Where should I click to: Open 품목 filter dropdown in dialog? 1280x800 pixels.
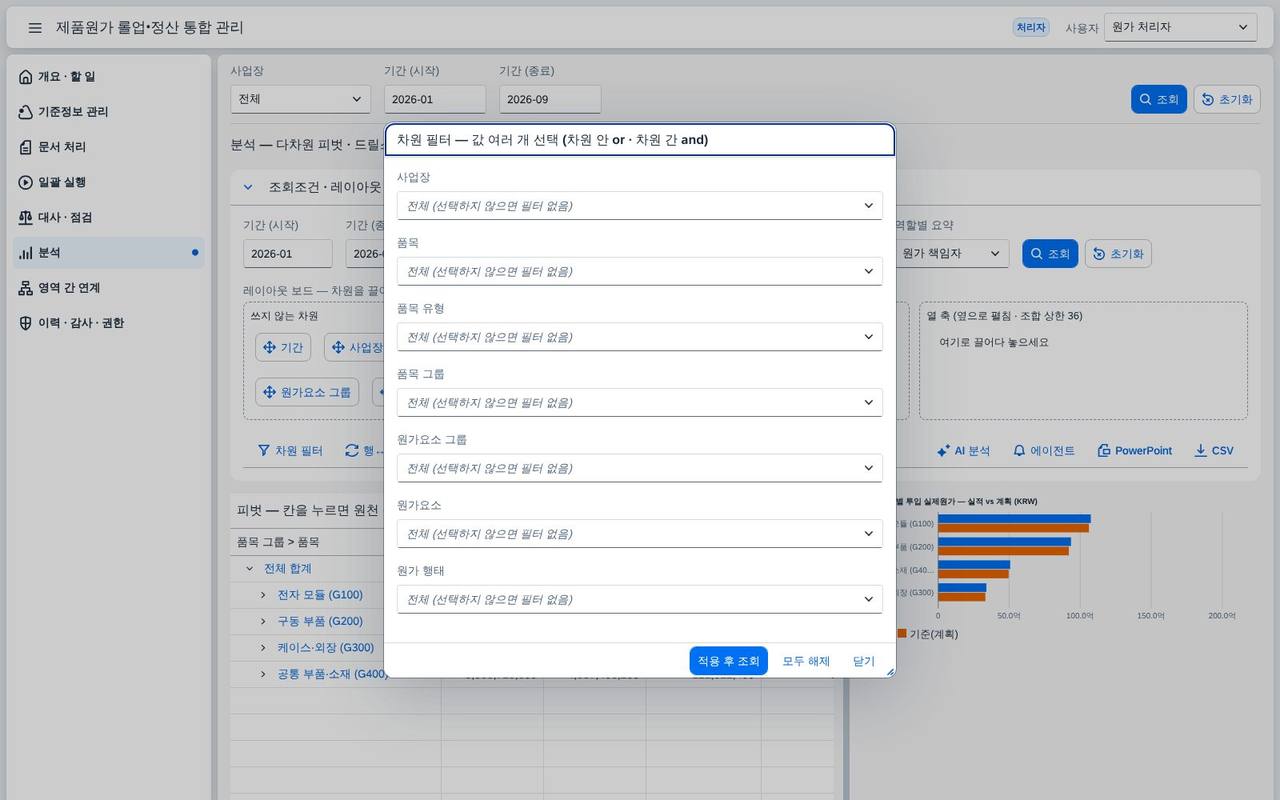(x=640, y=271)
